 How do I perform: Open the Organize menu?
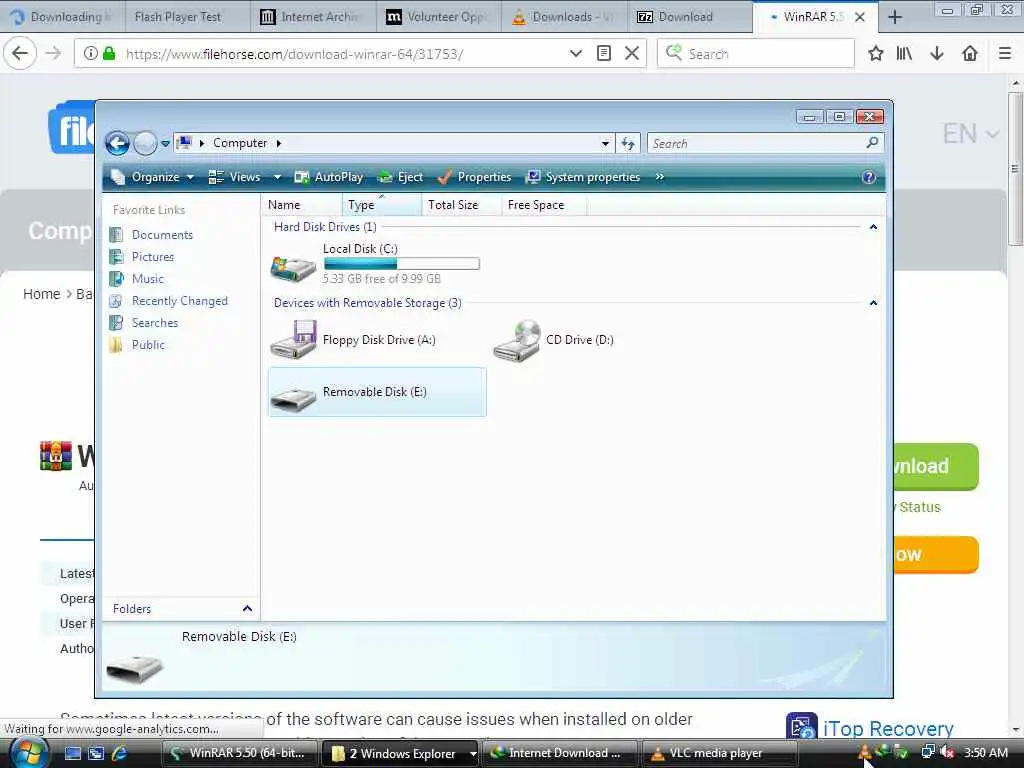click(153, 177)
